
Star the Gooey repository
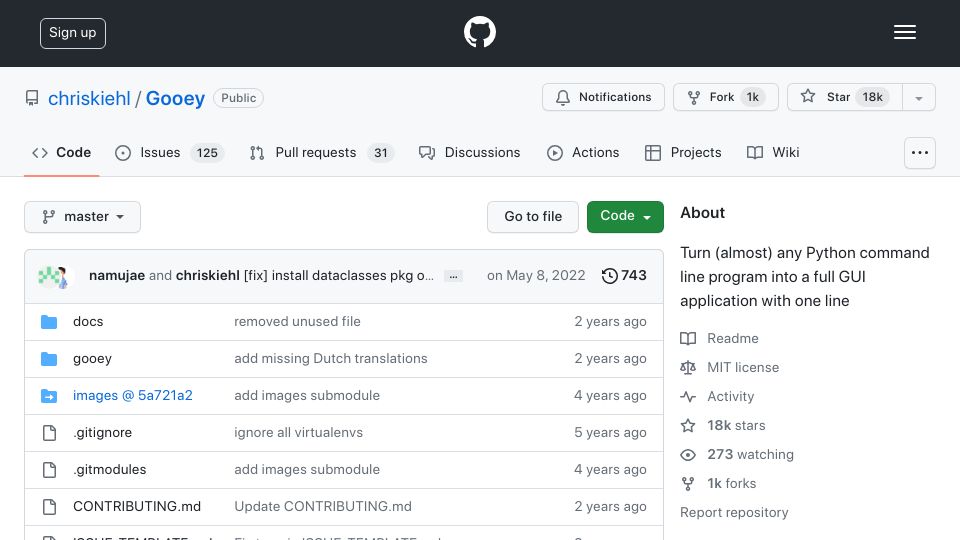[x=844, y=97]
